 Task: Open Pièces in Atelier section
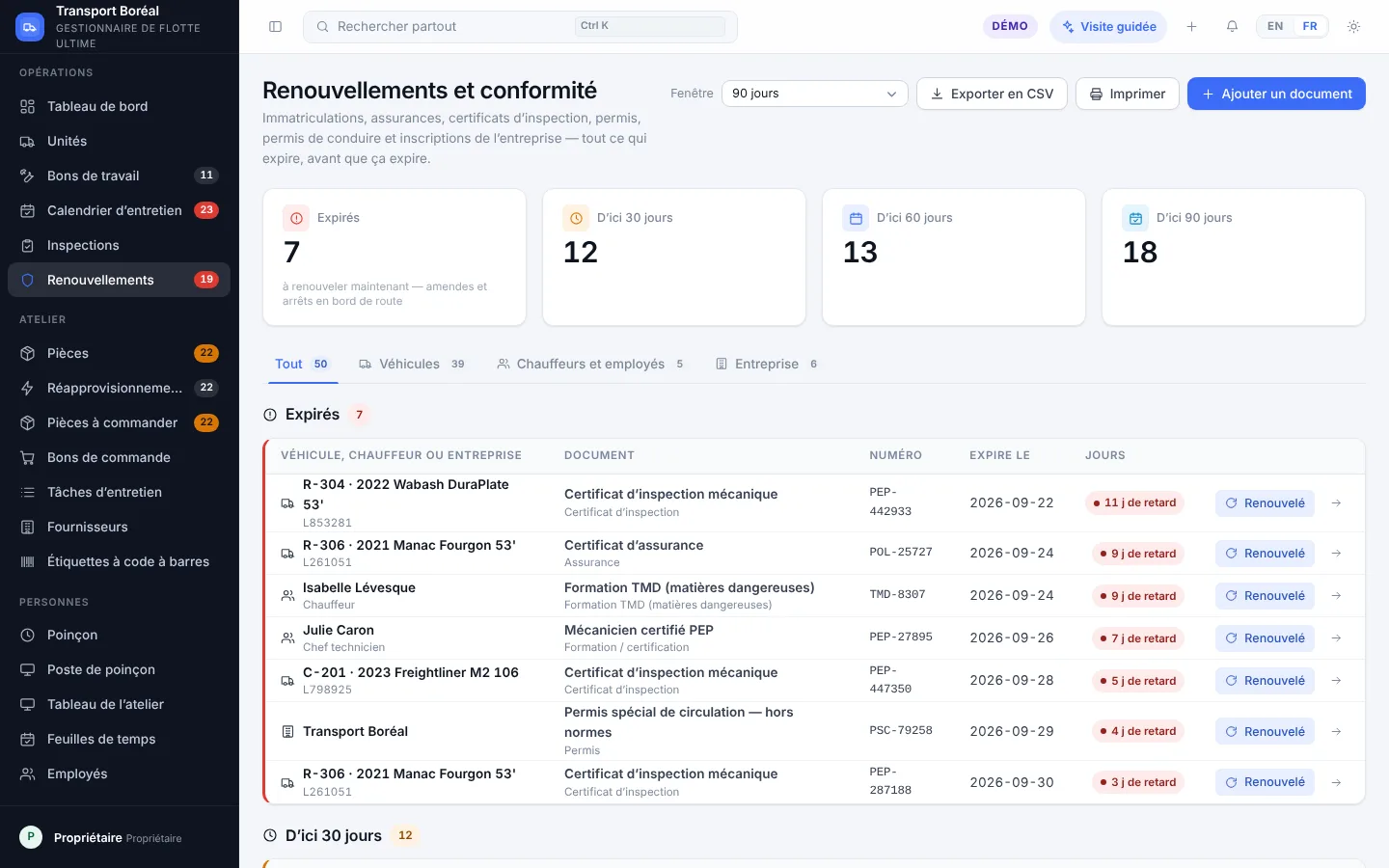click(119, 353)
